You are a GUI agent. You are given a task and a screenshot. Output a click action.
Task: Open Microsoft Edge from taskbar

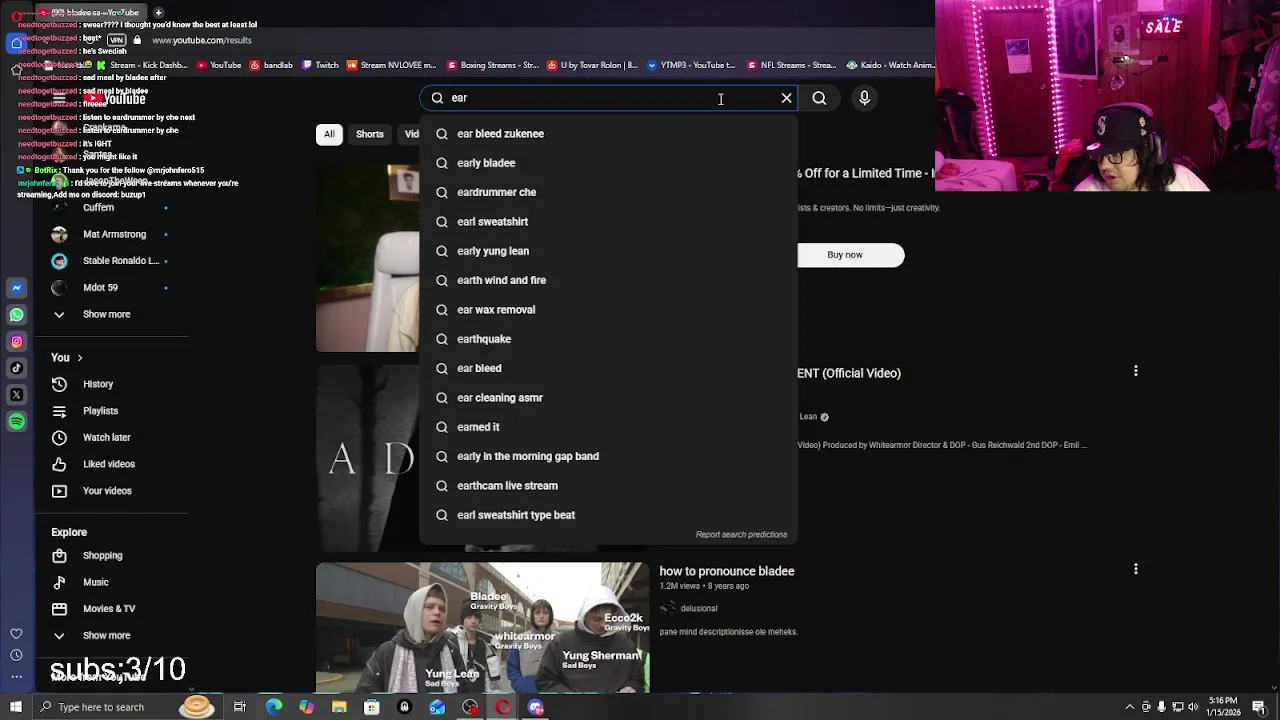pyautogui.click(x=273, y=707)
